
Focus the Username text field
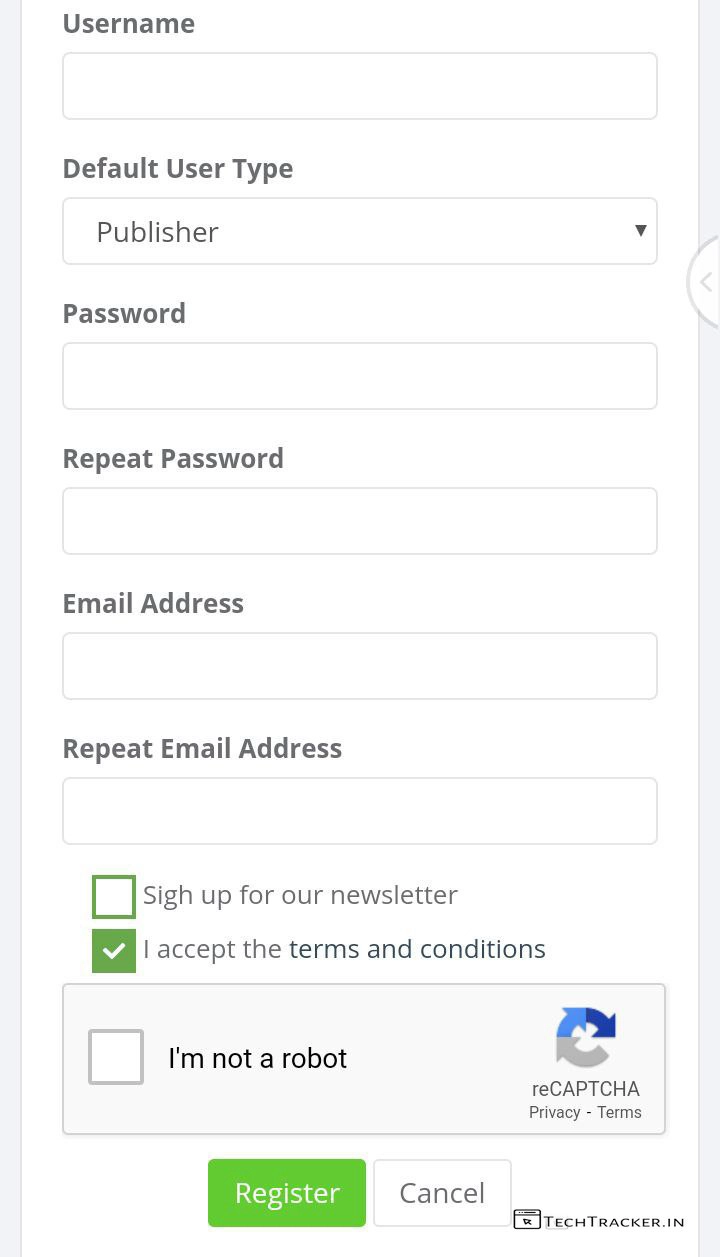tap(360, 86)
